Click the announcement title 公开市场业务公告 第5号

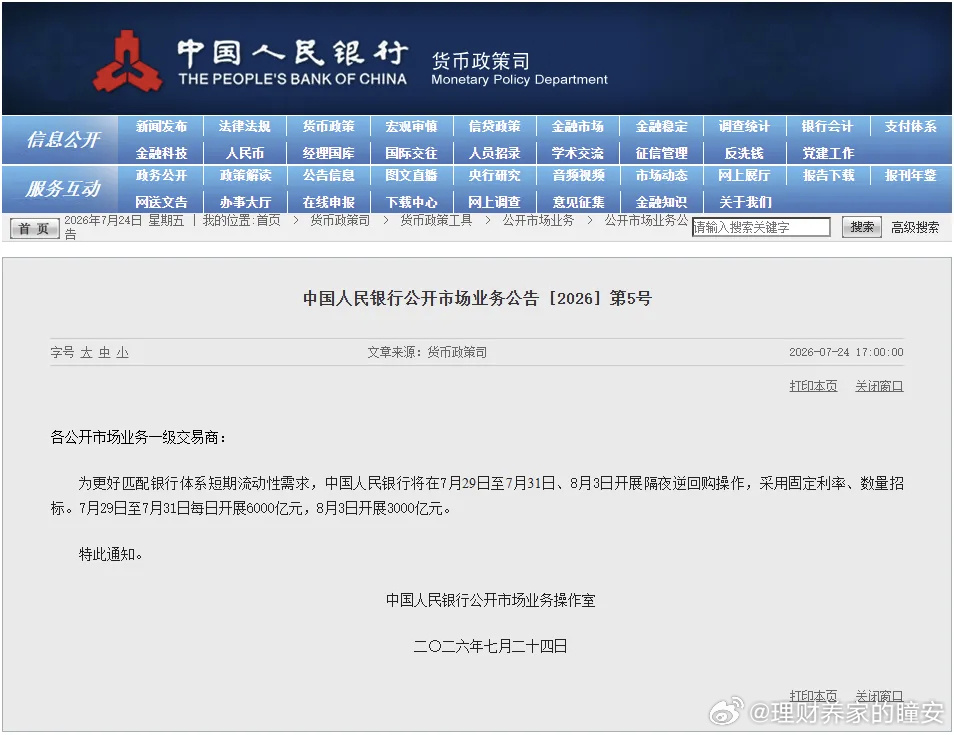[477, 298]
